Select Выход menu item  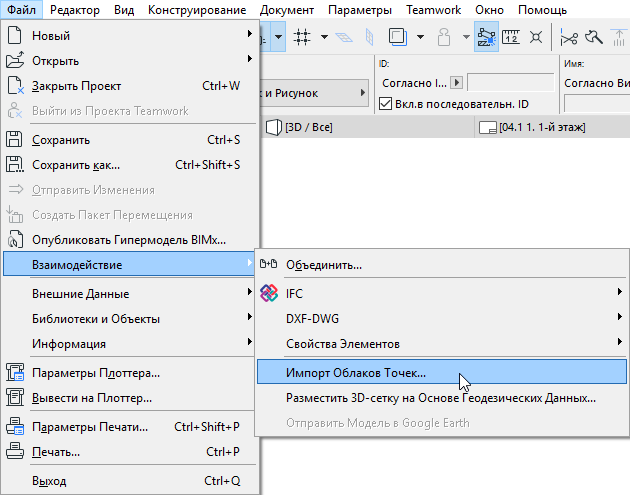(x=129, y=480)
